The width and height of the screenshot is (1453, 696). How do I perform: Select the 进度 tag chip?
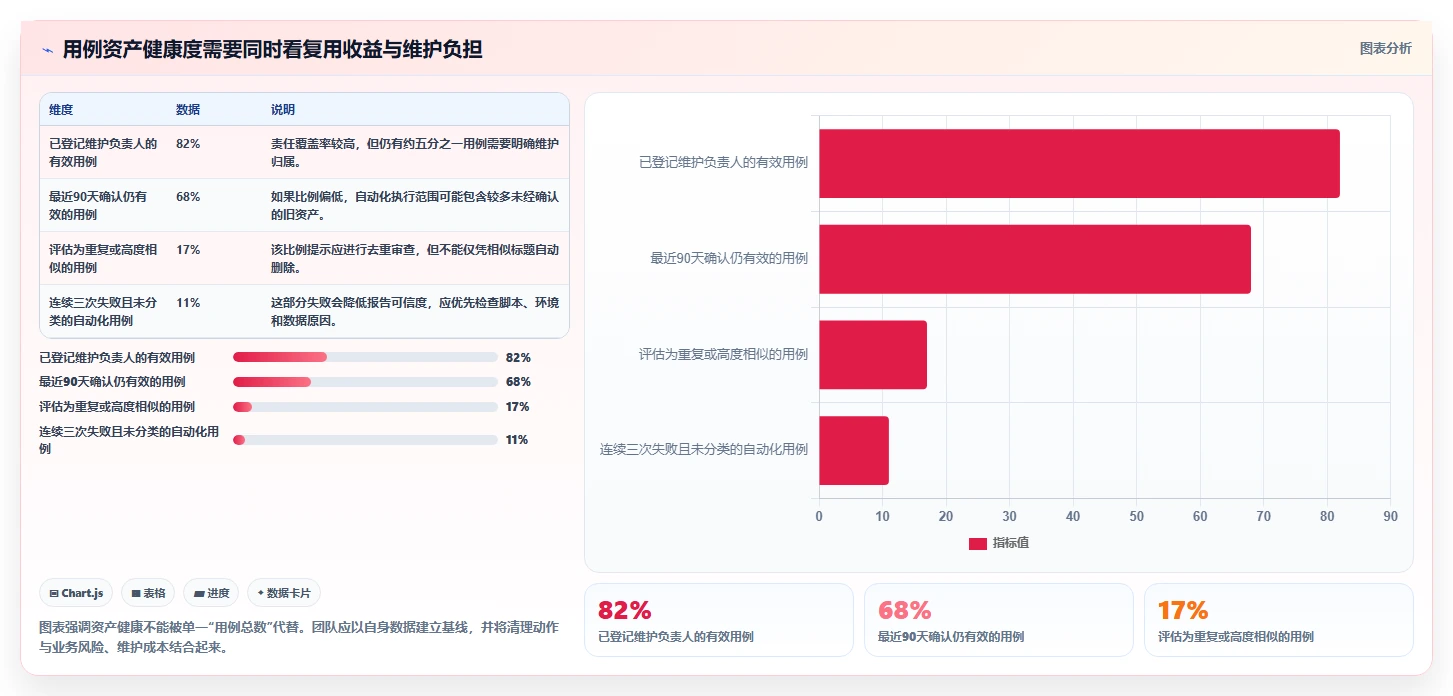pyautogui.click(x=212, y=593)
